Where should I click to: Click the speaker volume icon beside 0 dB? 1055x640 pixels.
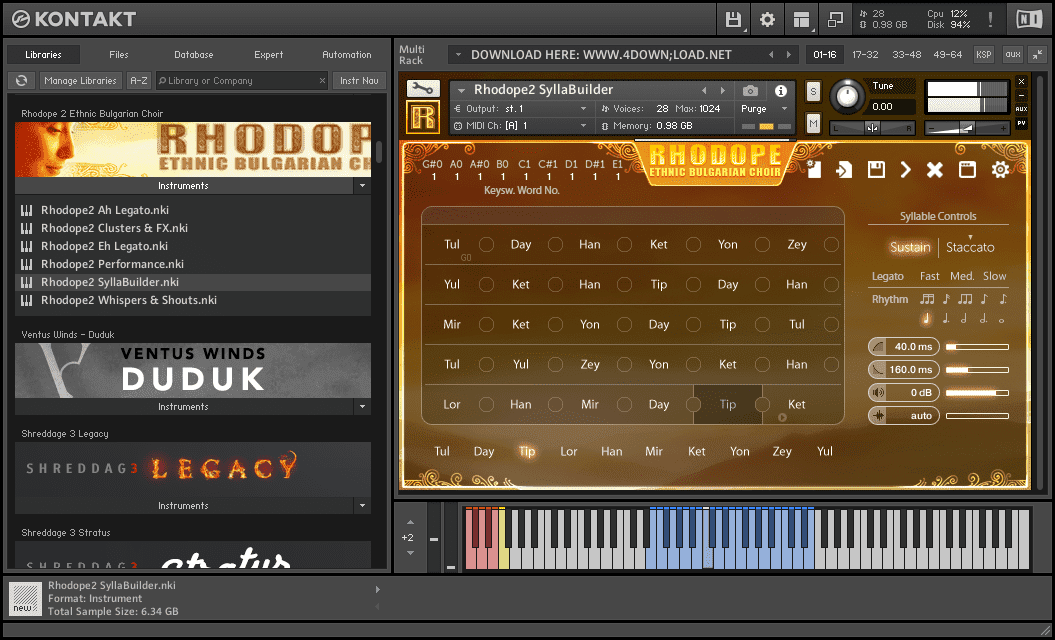click(878, 392)
